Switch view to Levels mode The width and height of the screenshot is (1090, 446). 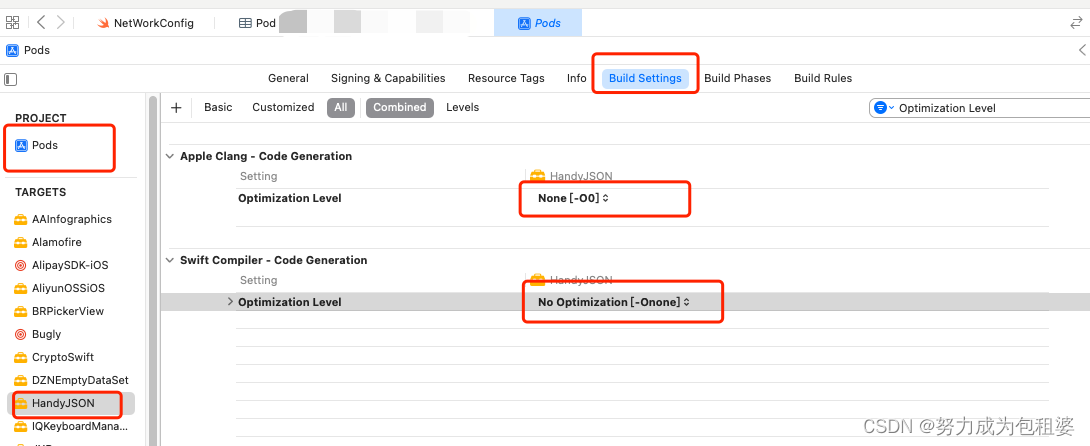click(x=462, y=107)
